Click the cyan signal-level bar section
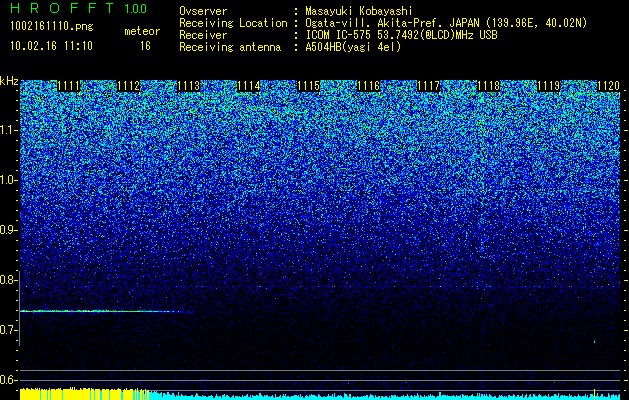The image size is (629, 400). (x=385, y=396)
